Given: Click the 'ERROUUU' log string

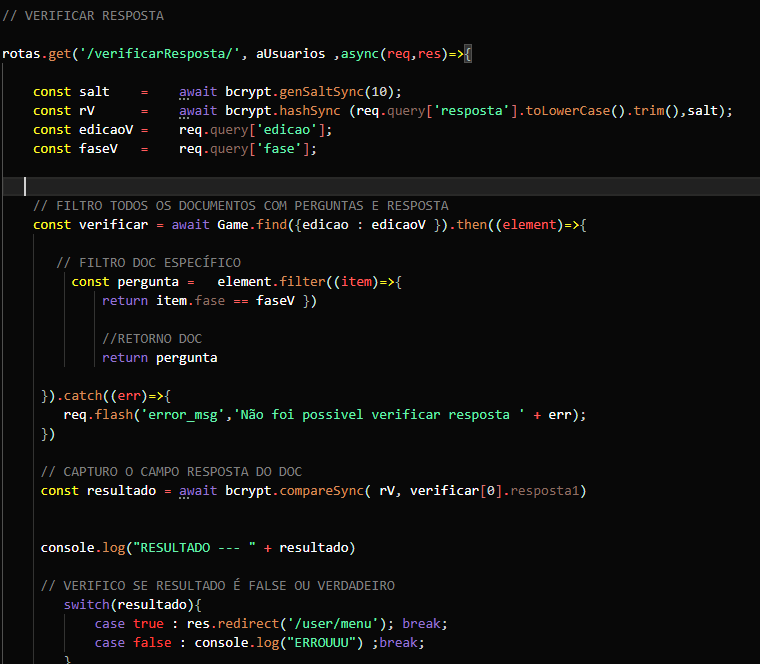Looking at the screenshot, I should [x=321, y=643].
